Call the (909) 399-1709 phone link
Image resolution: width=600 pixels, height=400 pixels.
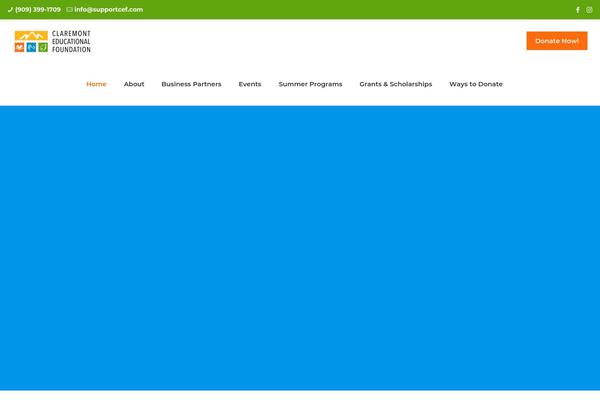(x=38, y=10)
